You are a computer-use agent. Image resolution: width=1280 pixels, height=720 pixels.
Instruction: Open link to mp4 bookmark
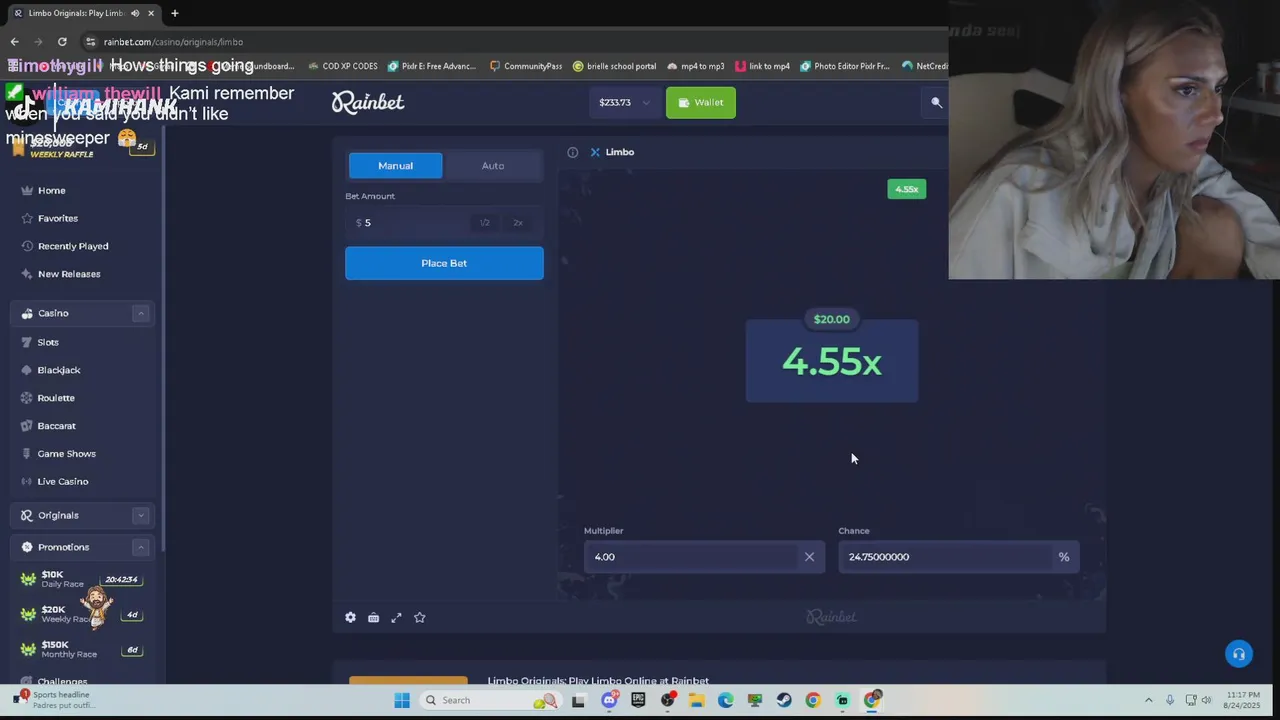[x=762, y=66]
